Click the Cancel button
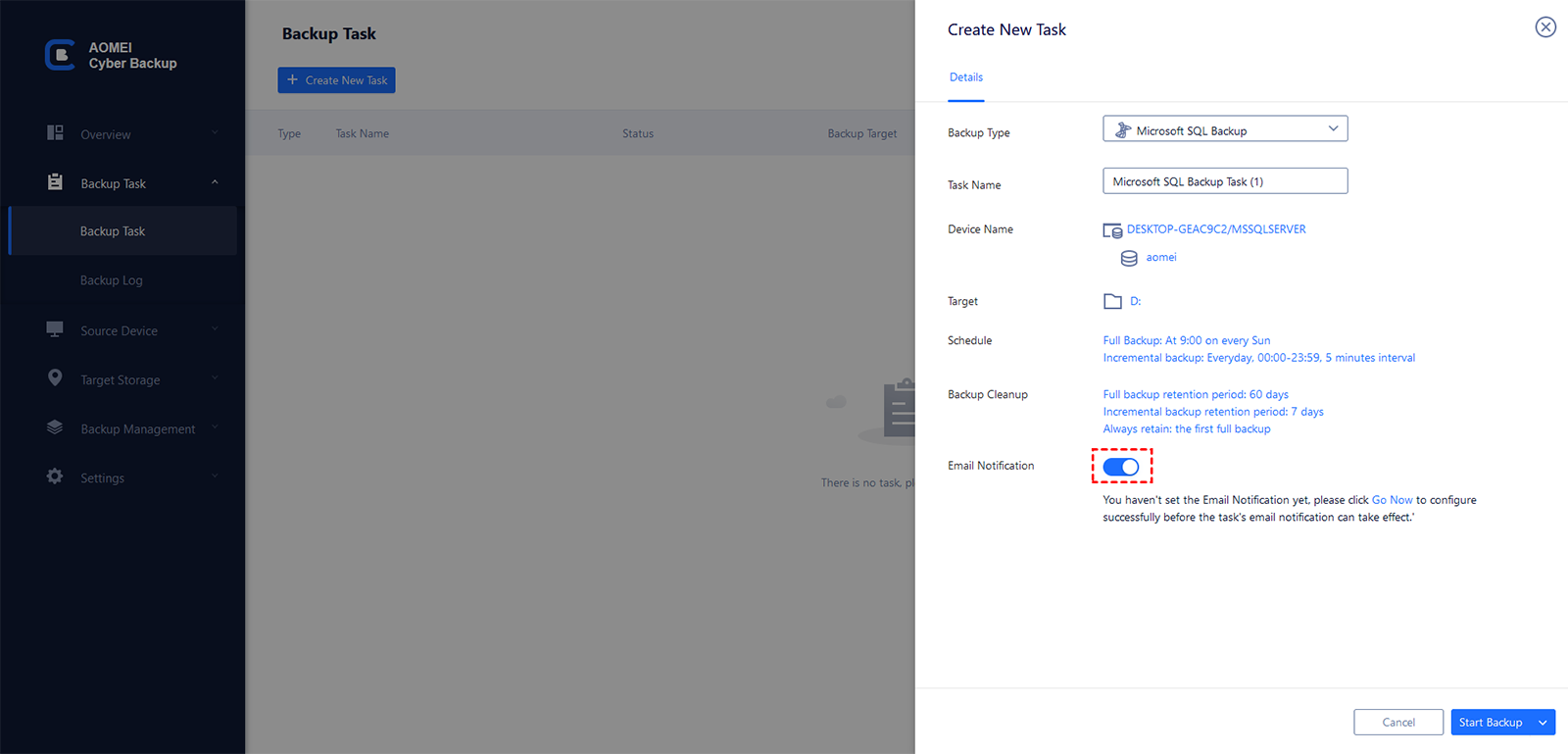 [x=1398, y=723]
